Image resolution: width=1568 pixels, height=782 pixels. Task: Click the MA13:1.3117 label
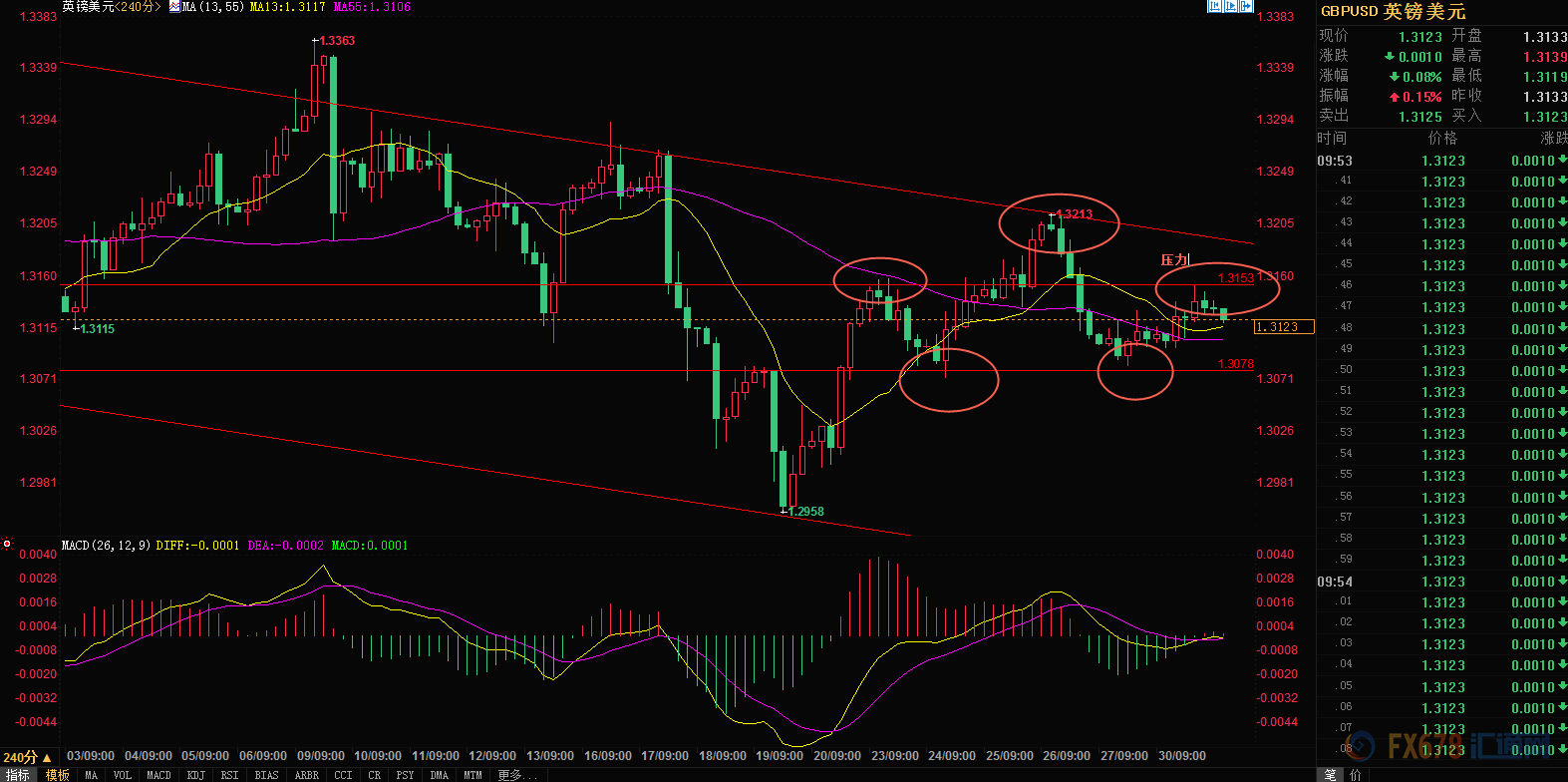287,7
